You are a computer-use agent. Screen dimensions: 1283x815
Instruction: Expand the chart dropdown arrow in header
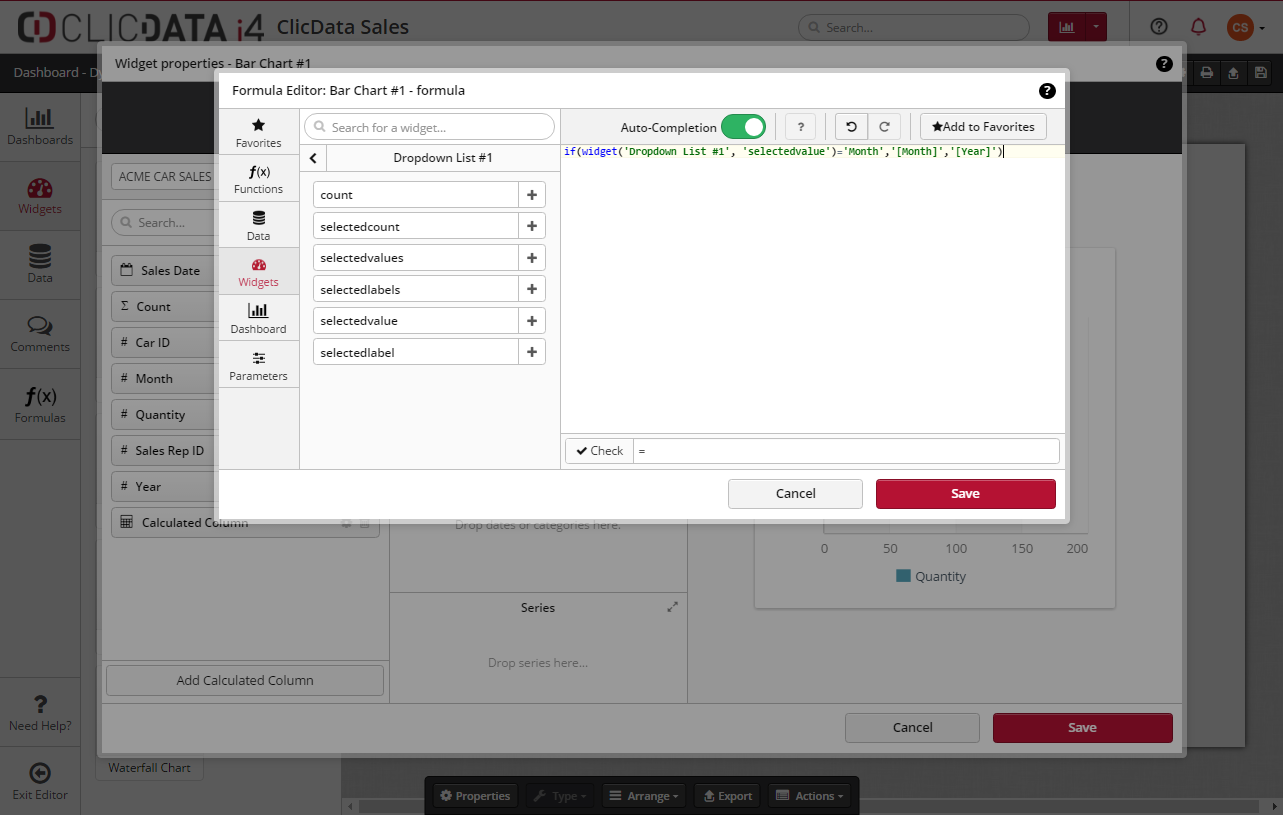(1097, 27)
